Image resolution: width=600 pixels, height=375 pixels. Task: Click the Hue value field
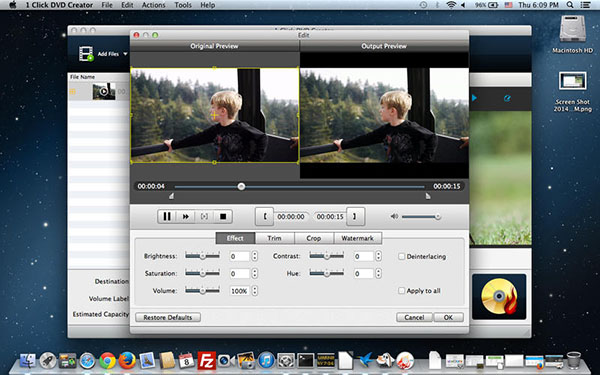coord(364,273)
